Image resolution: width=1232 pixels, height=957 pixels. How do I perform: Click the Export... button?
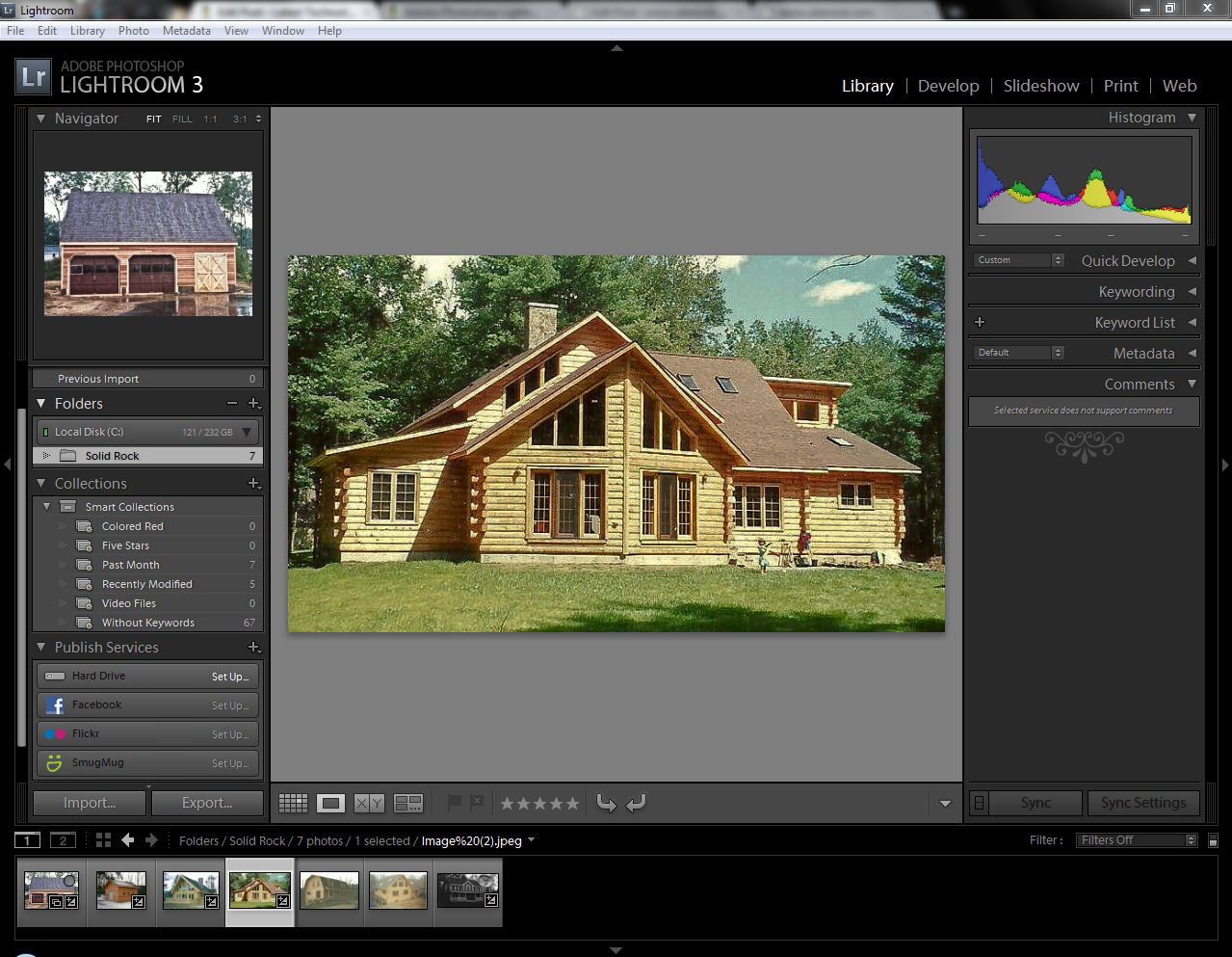click(x=207, y=803)
